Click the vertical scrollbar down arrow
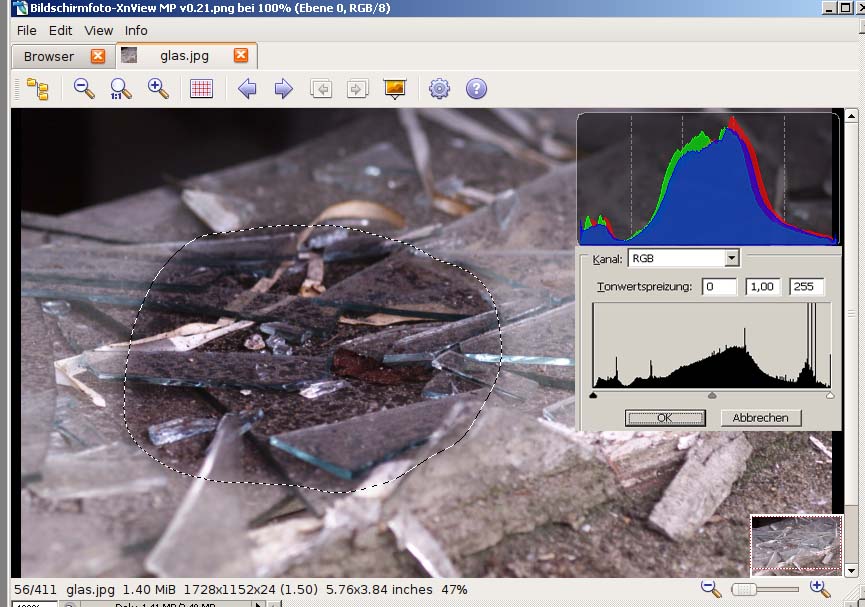The height and width of the screenshot is (607, 865). click(851, 571)
